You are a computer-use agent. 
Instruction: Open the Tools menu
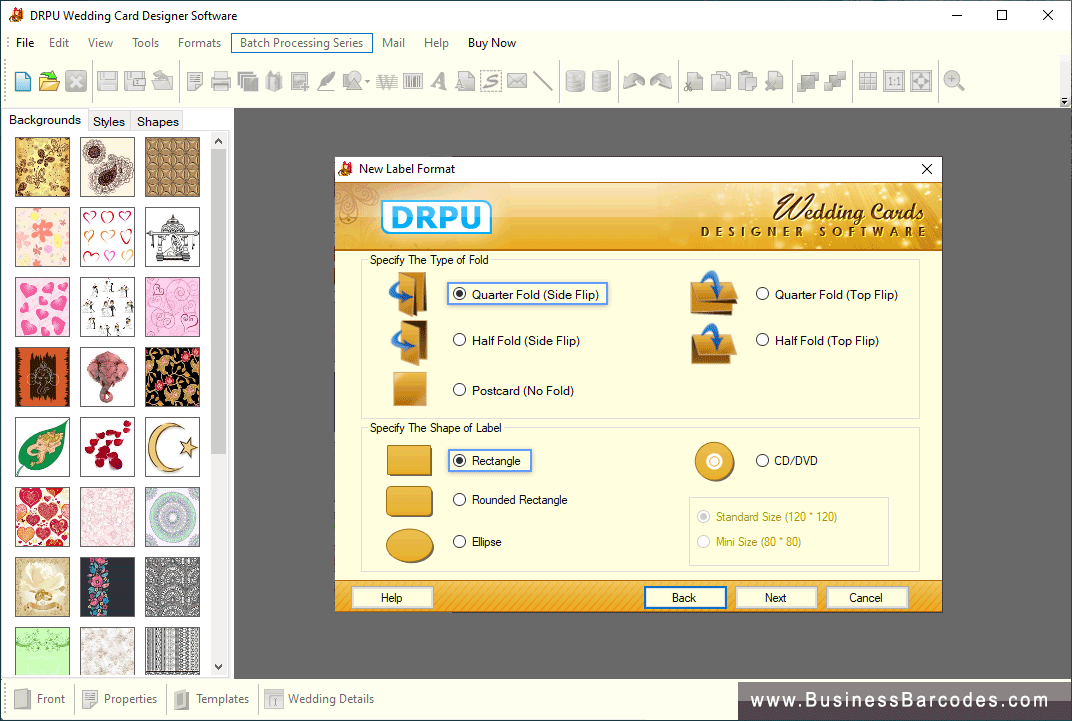[x=146, y=43]
